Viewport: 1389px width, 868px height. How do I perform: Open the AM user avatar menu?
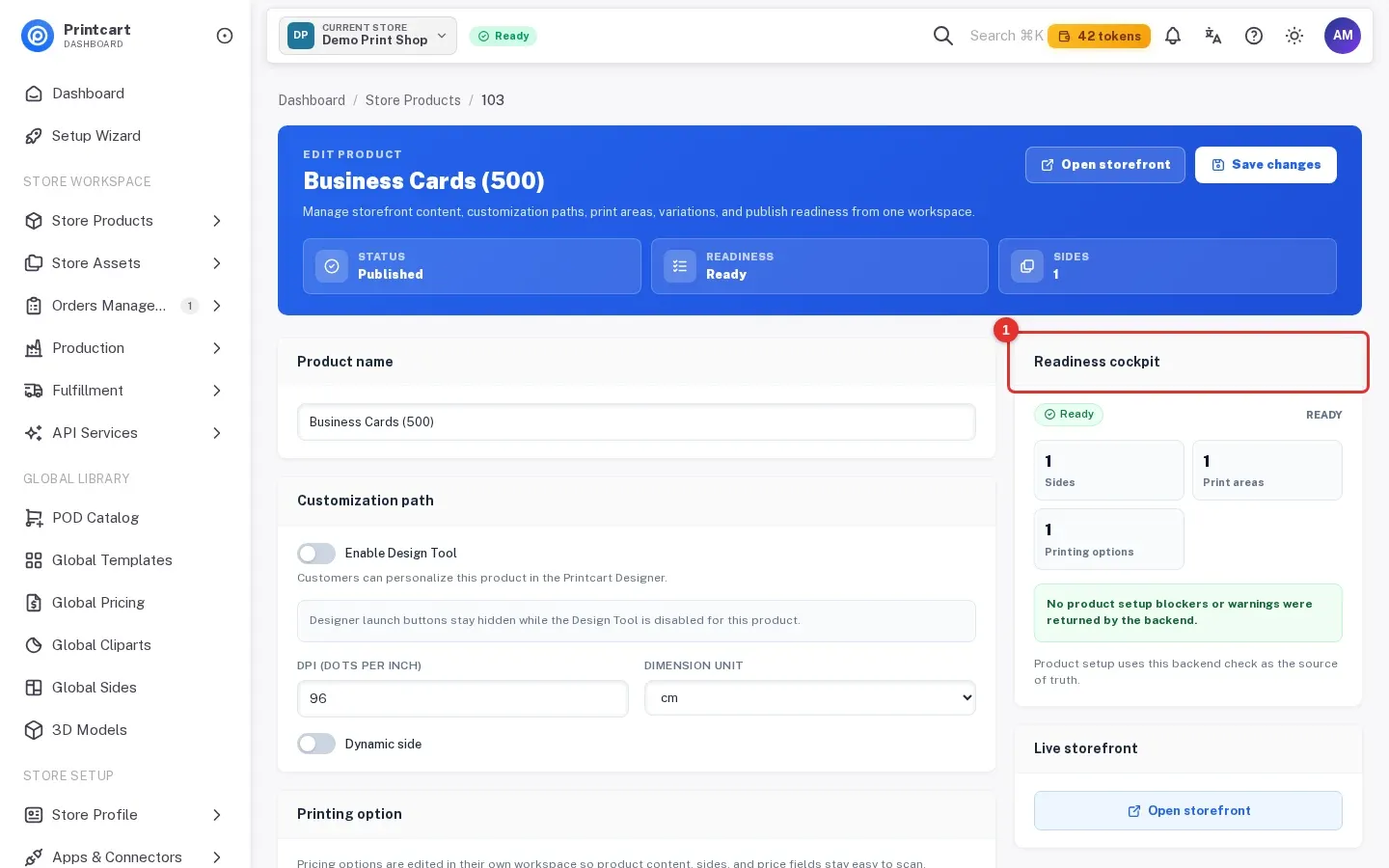coord(1343,36)
